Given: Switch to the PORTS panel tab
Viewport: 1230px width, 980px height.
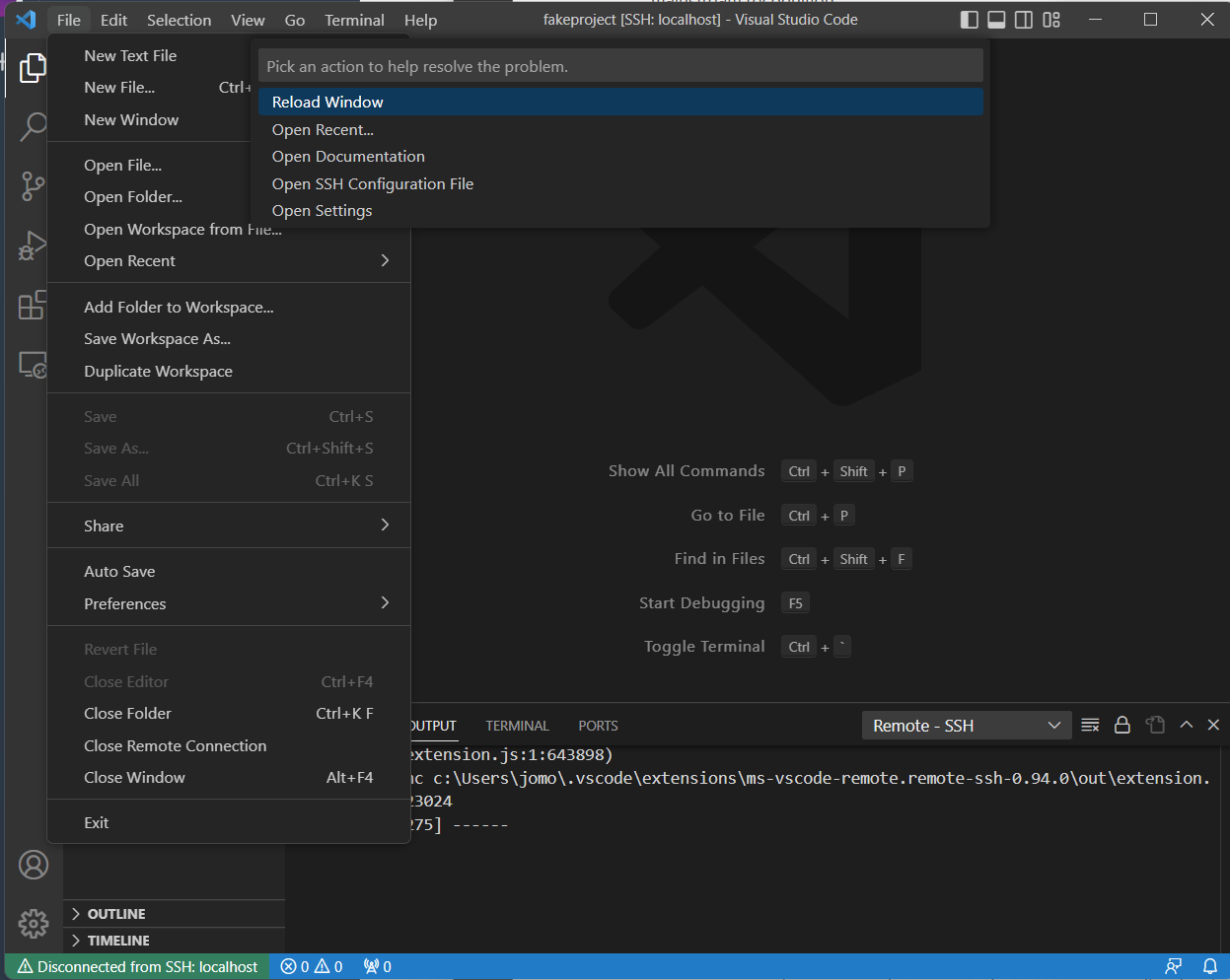Looking at the screenshot, I should point(598,726).
